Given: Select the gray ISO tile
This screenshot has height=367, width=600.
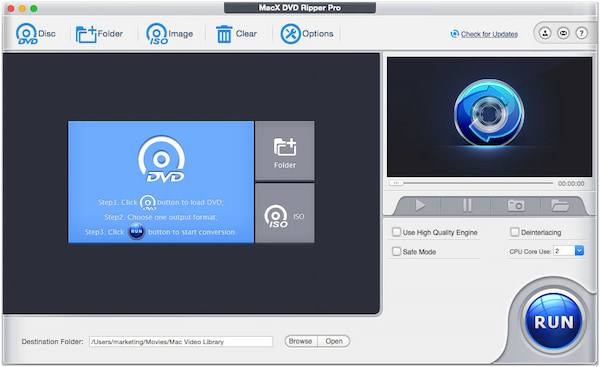Looking at the screenshot, I should coord(285,213).
